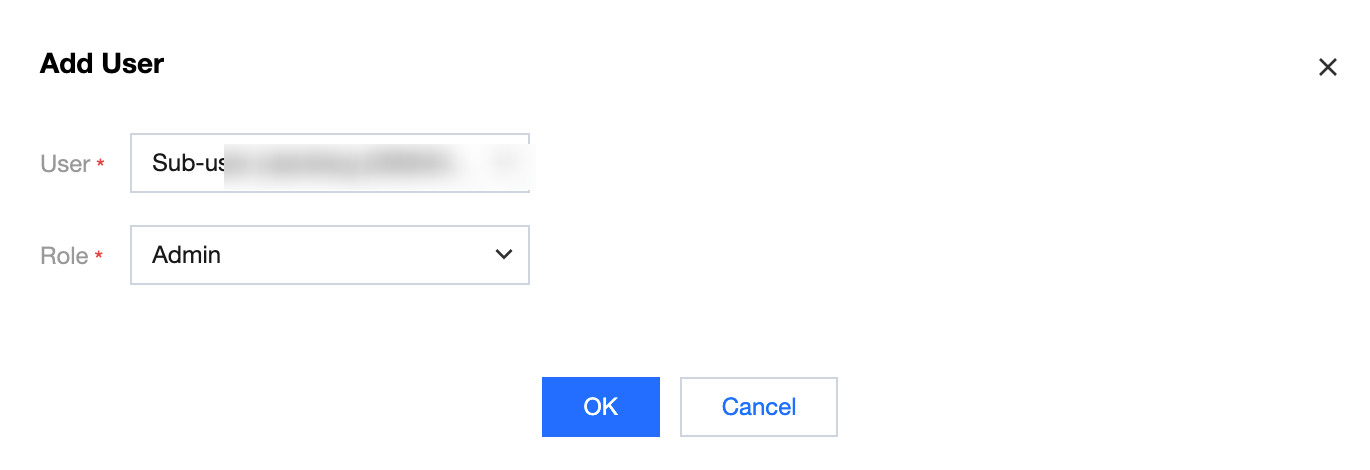Image resolution: width=1370 pixels, height=470 pixels.
Task: Close the Add User dialog
Action: coord(1327,67)
